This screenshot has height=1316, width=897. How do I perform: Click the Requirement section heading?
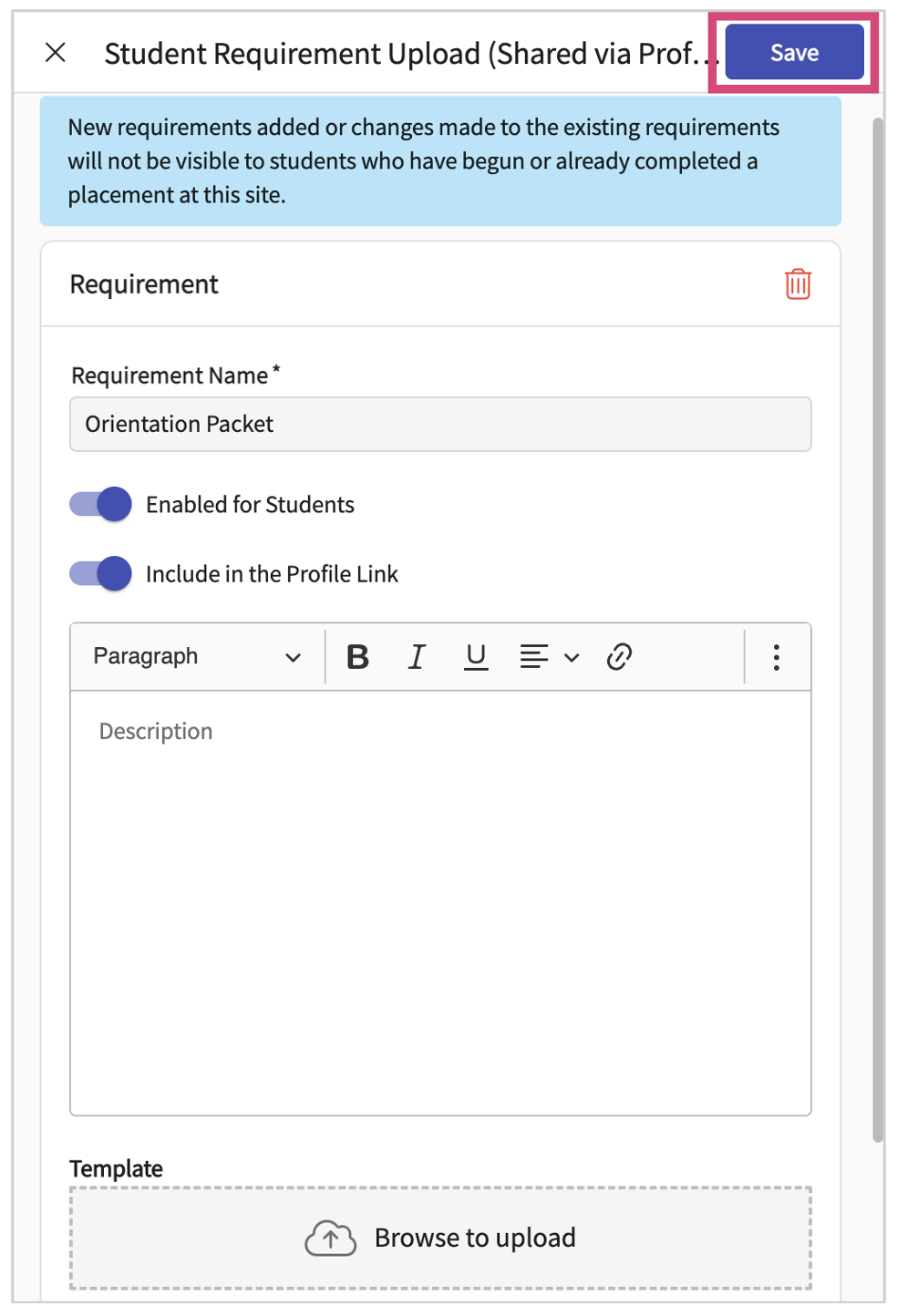(x=144, y=284)
